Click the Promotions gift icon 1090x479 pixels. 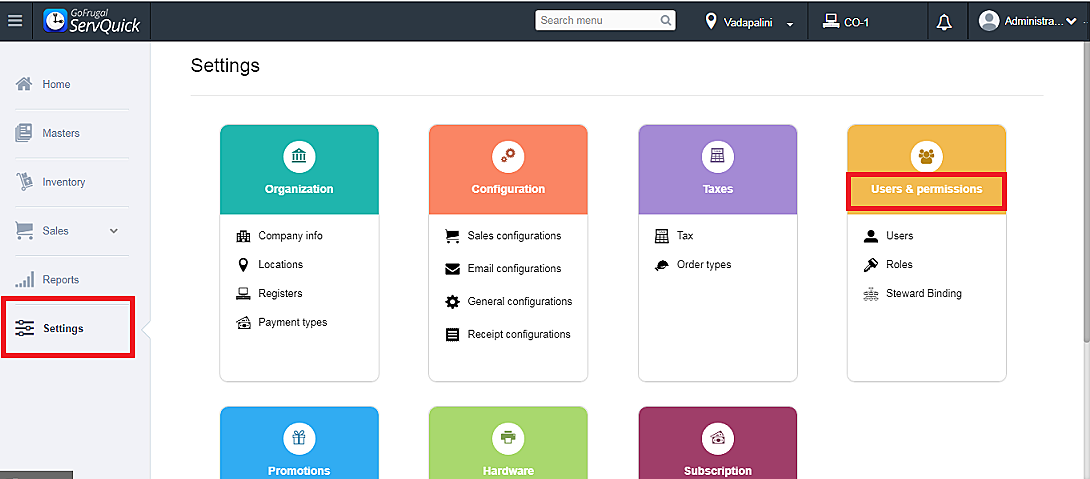click(x=299, y=438)
